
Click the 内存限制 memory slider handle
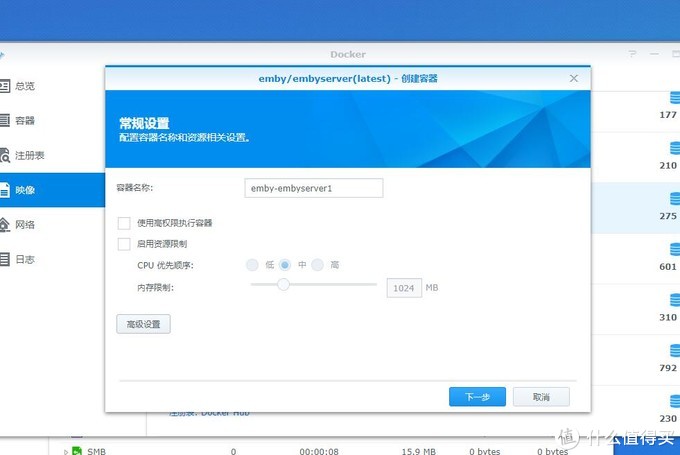point(283,285)
